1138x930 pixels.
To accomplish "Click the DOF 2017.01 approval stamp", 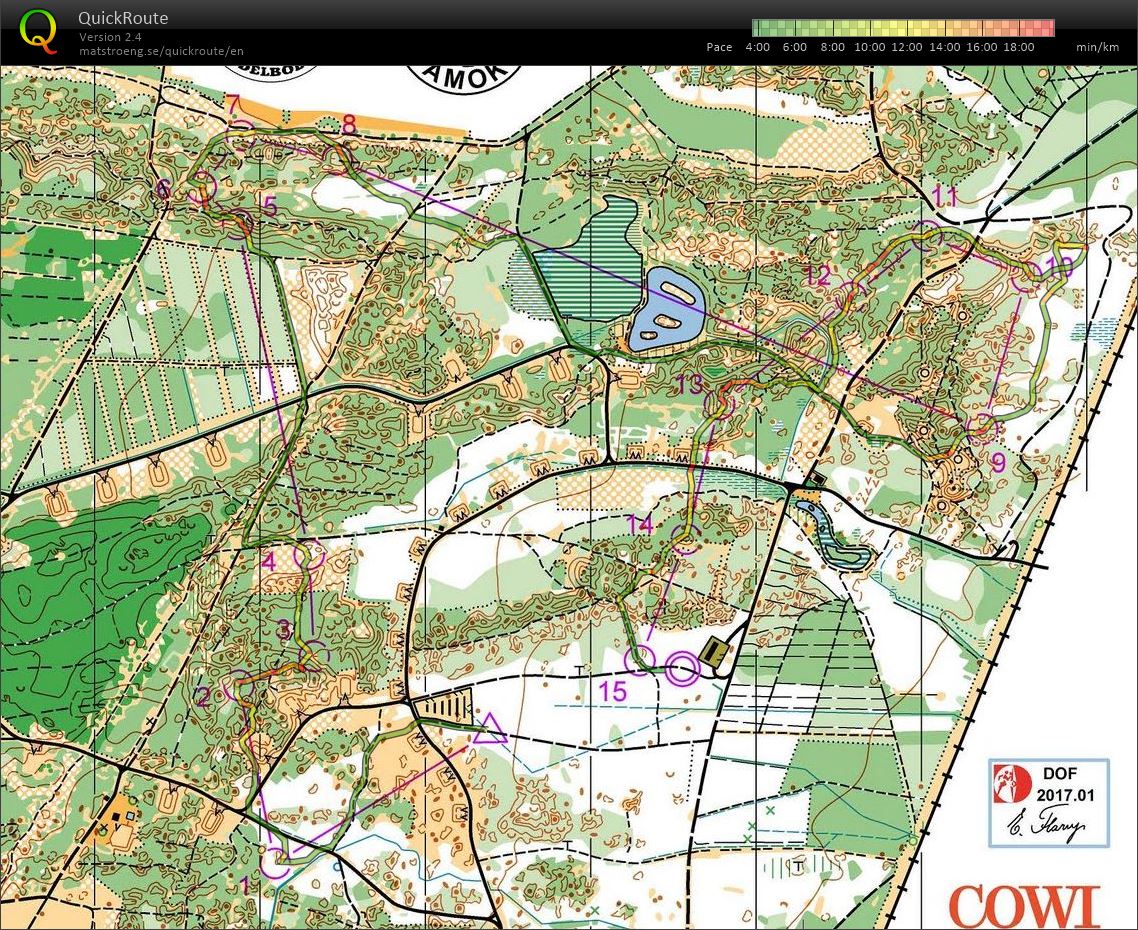I will [1049, 803].
